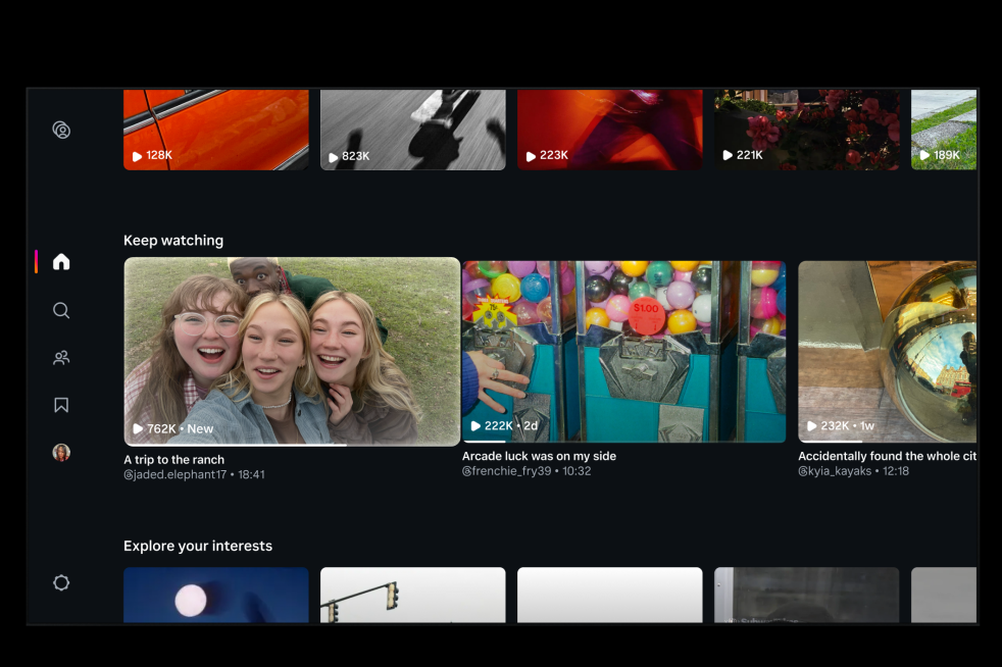Open the Search magnifier icon
Screen dimensions: 1002x667
[x=61, y=310]
